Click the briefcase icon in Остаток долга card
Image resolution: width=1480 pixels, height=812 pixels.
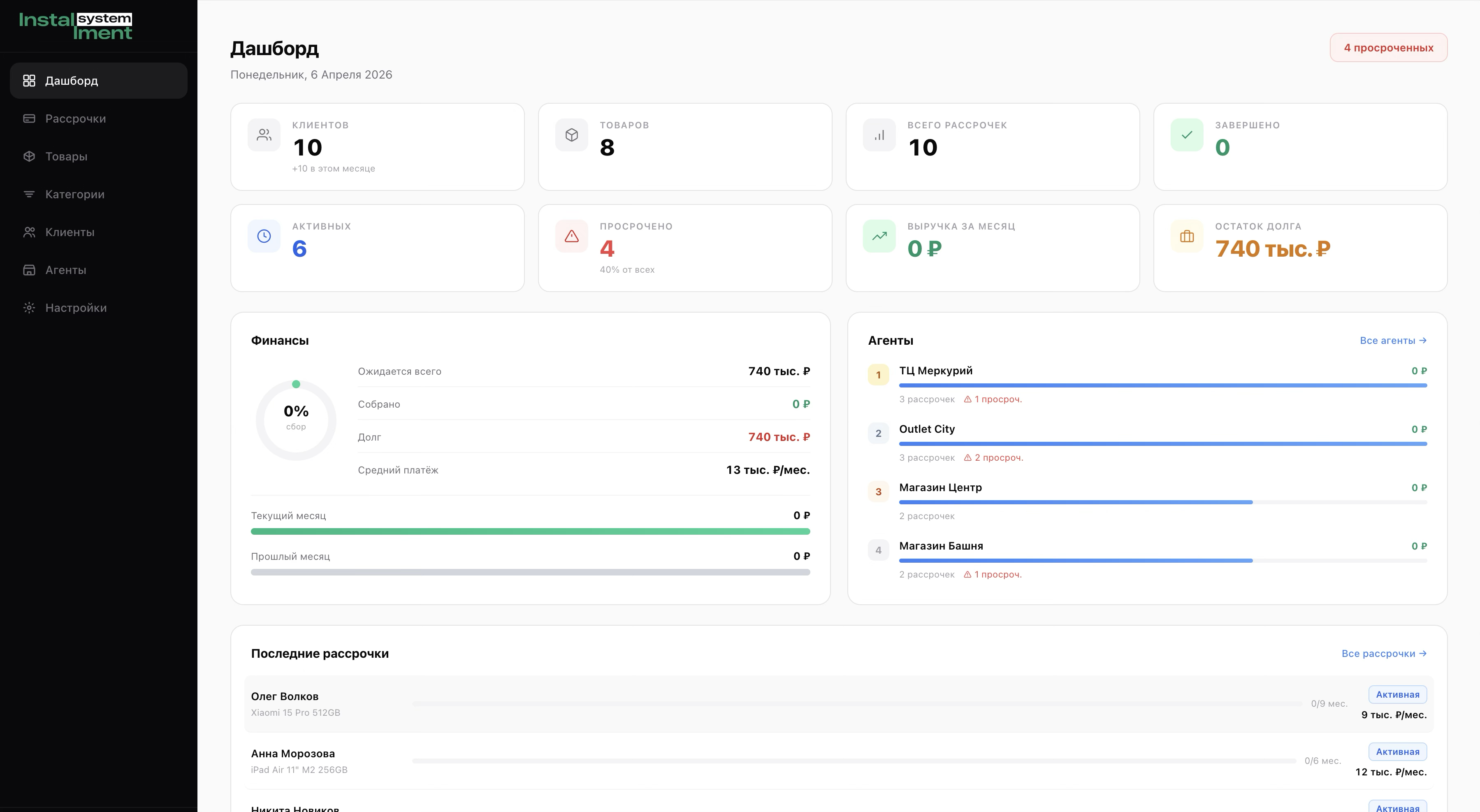click(x=1186, y=236)
